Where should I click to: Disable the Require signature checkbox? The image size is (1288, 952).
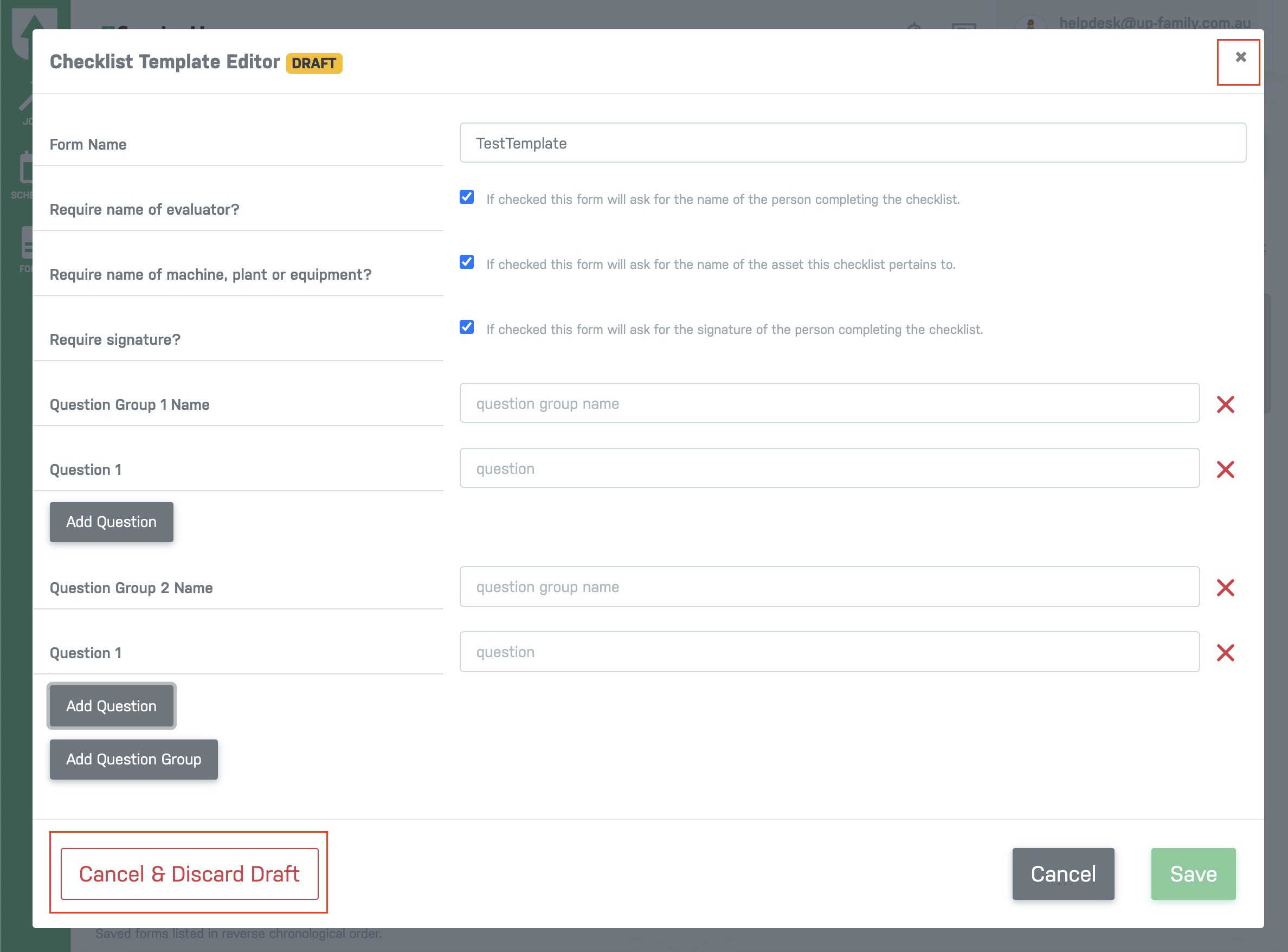pos(467,327)
